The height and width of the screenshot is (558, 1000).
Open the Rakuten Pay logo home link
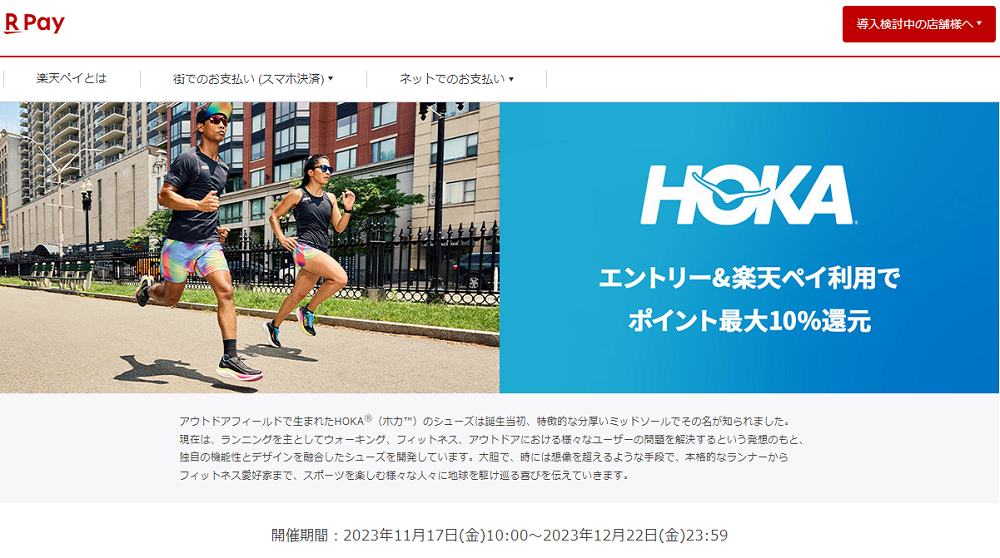click(x=34, y=24)
